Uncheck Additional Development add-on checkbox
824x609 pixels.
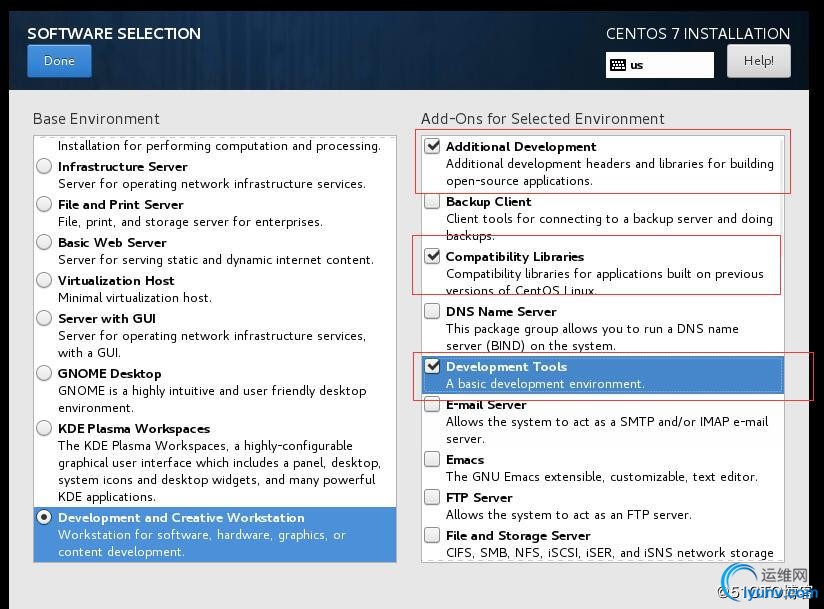[x=432, y=146]
